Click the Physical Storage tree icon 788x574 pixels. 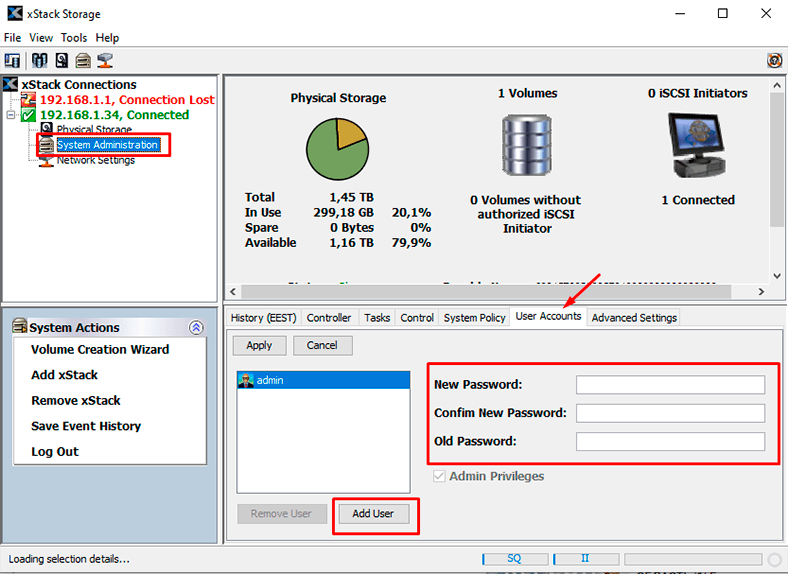pos(46,129)
